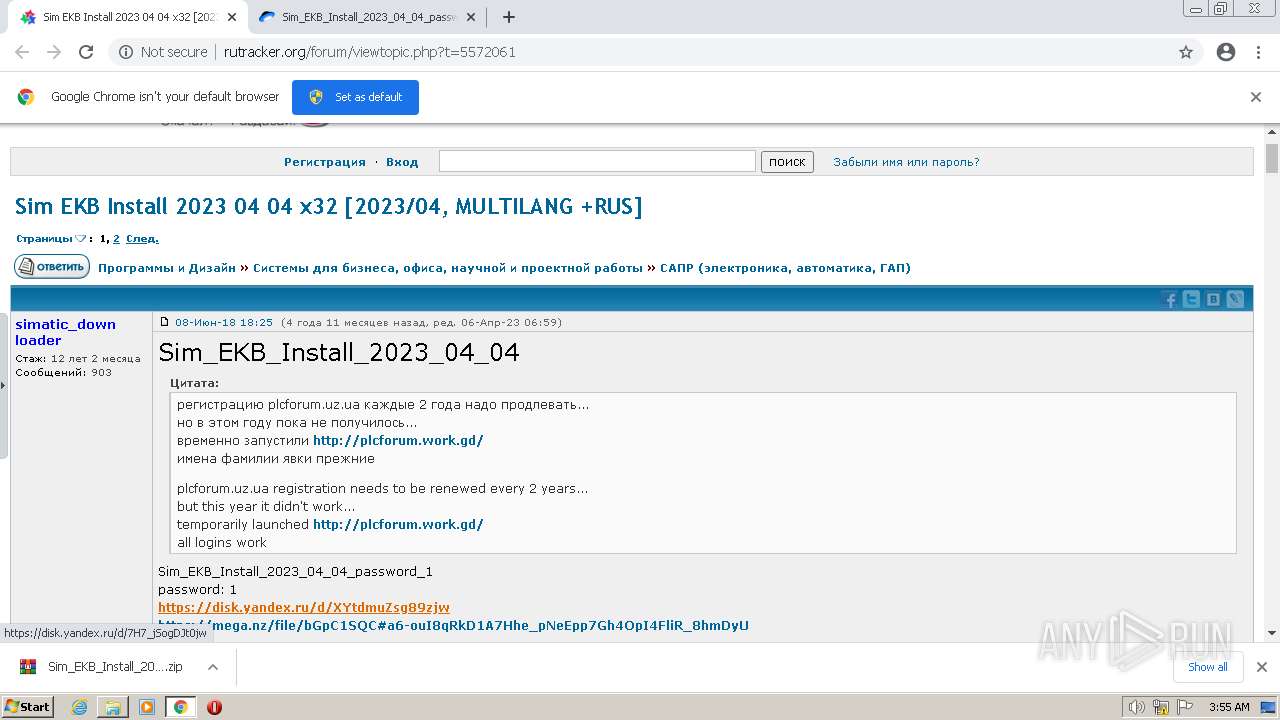Open the plcforum.work.gd link in Russian text

(398, 440)
